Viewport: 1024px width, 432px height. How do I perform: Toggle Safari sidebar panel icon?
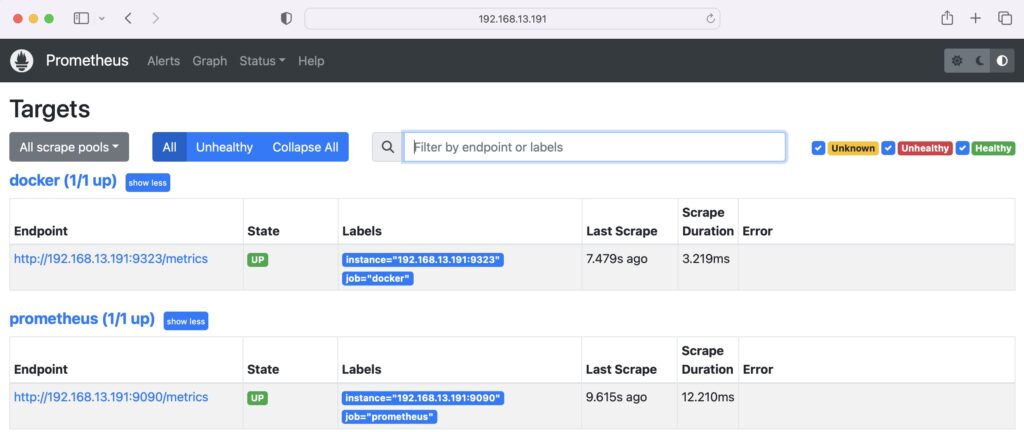pyautogui.click(x=81, y=18)
